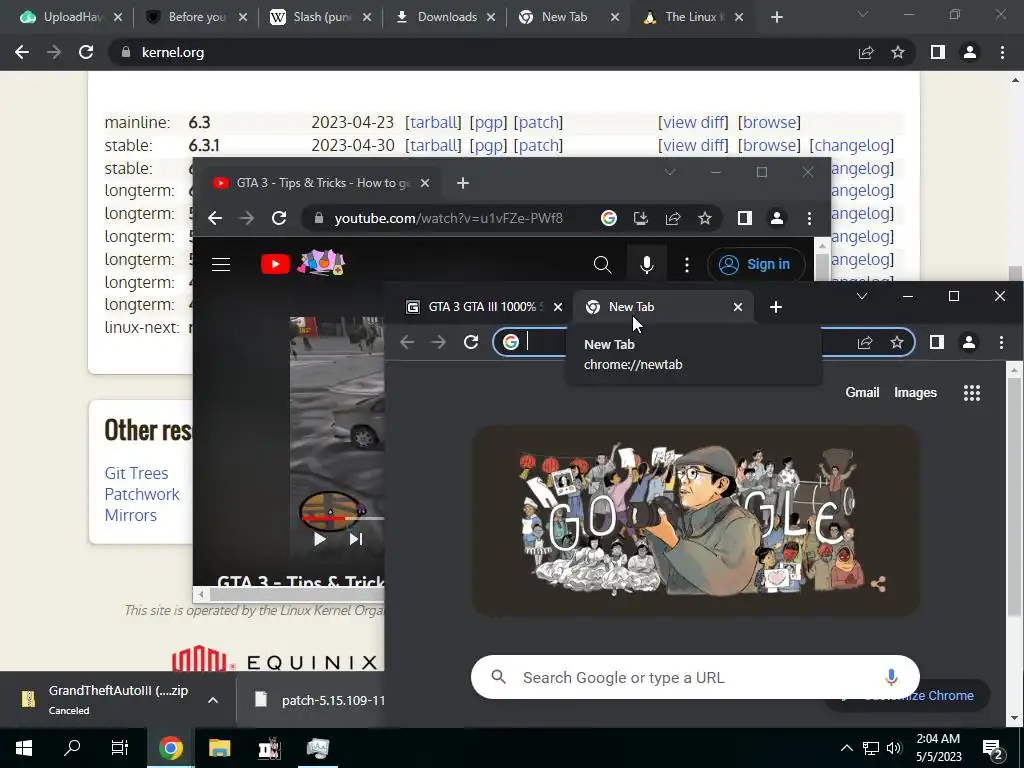Reload the New Tab page
The image size is (1024, 768).
(471, 342)
